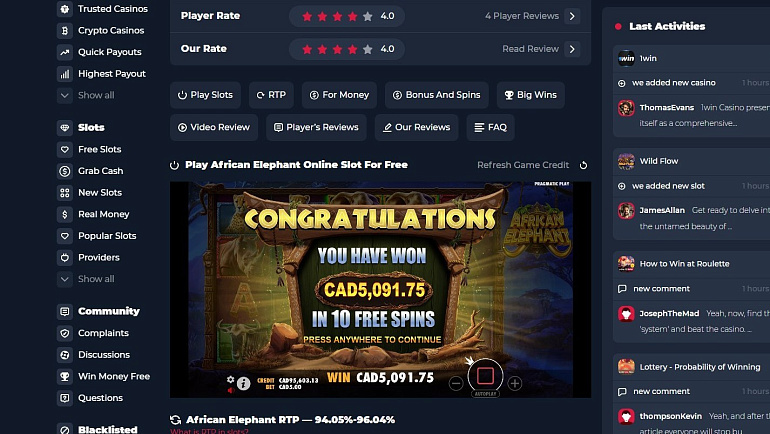770x434 pixels.
Task: Open the Big Wins section
Action: tap(530, 95)
